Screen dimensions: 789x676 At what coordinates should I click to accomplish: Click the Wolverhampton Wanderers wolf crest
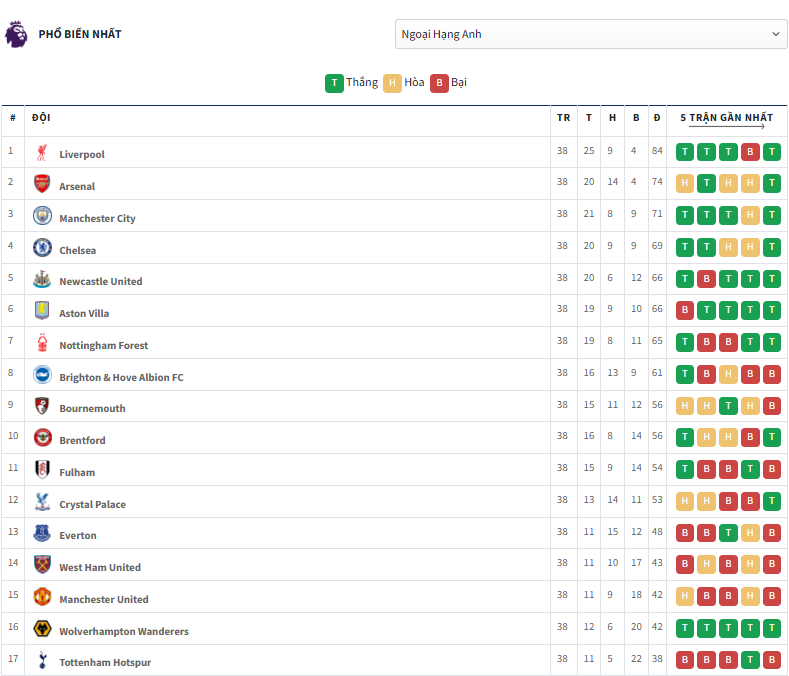click(x=42, y=629)
